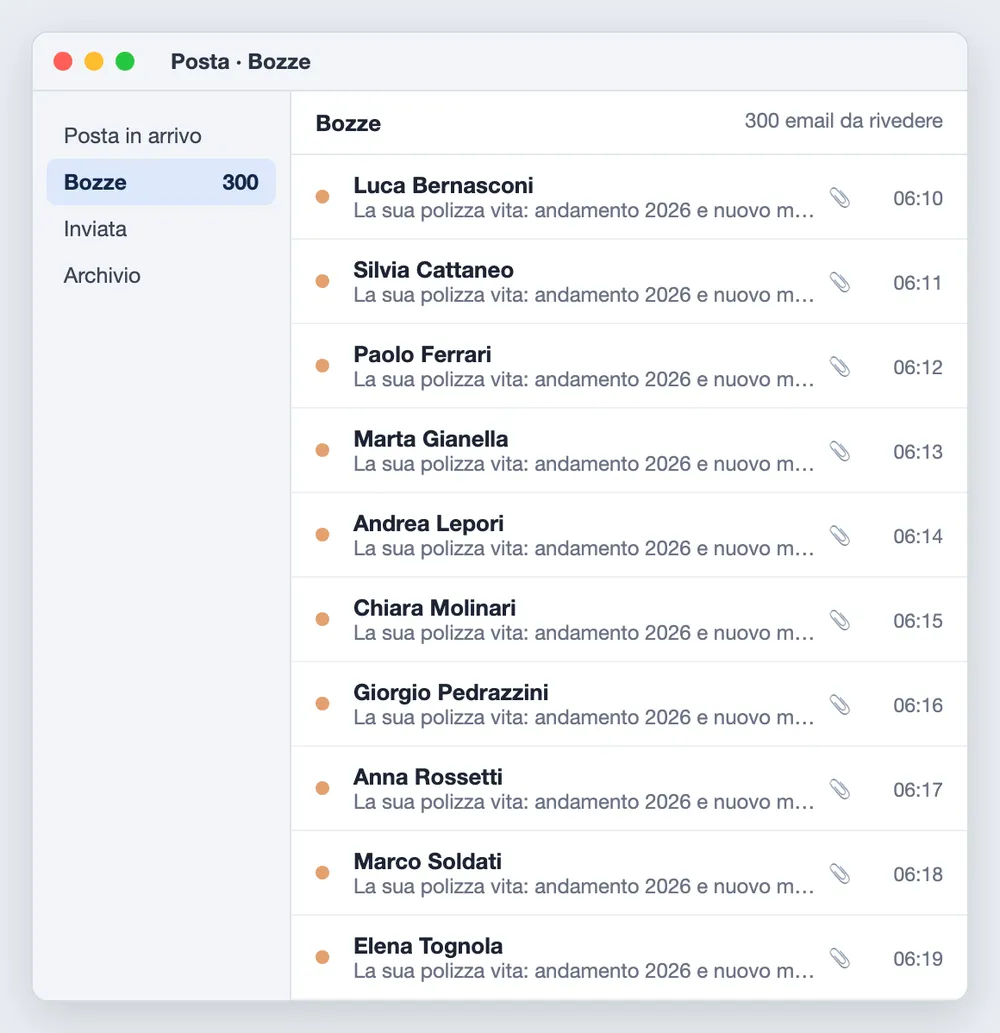
Task: Click the 'Posta · Bozze' window title
Action: (240, 61)
